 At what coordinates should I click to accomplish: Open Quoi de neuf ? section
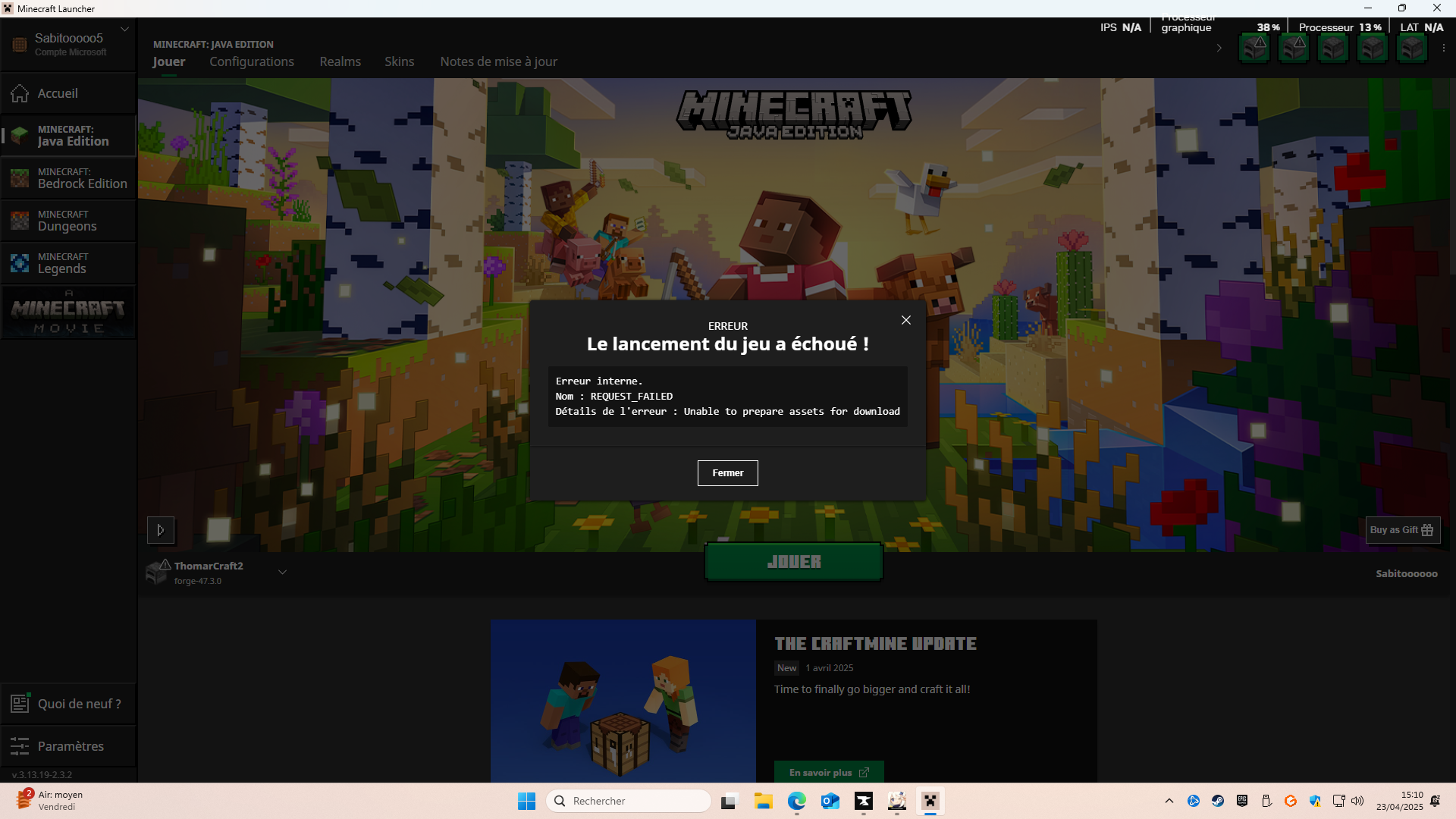(x=68, y=704)
